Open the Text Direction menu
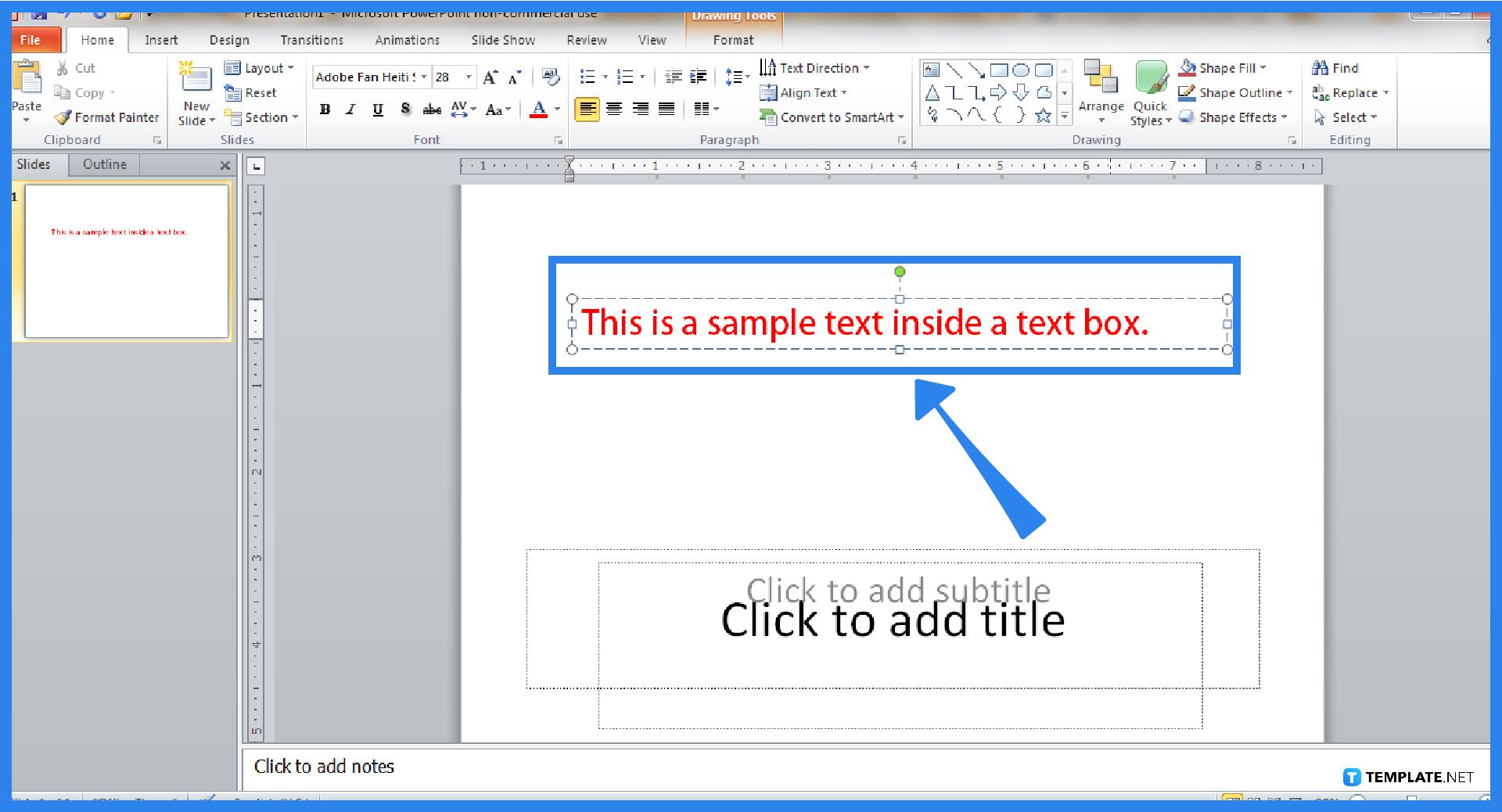Screen dimensions: 1502x812 click(x=816, y=68)
